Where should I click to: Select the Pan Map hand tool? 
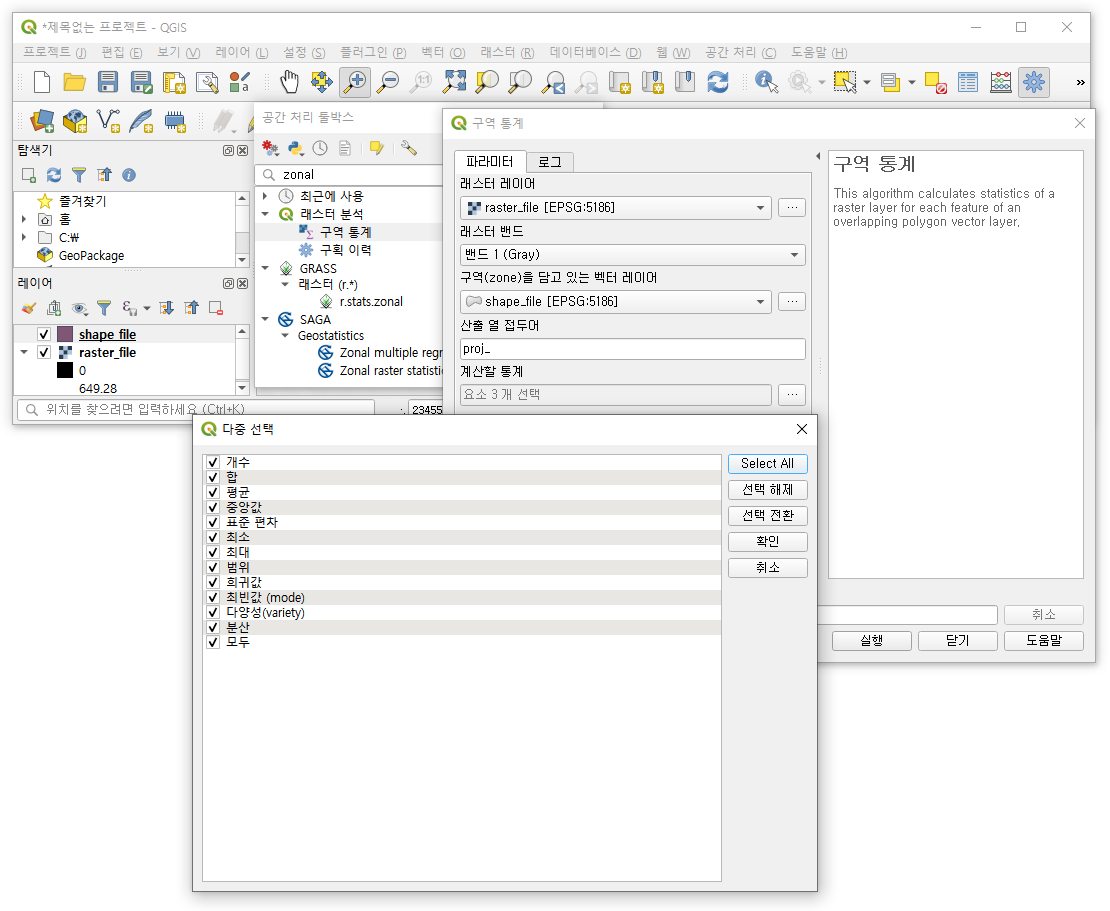[289, 82]
